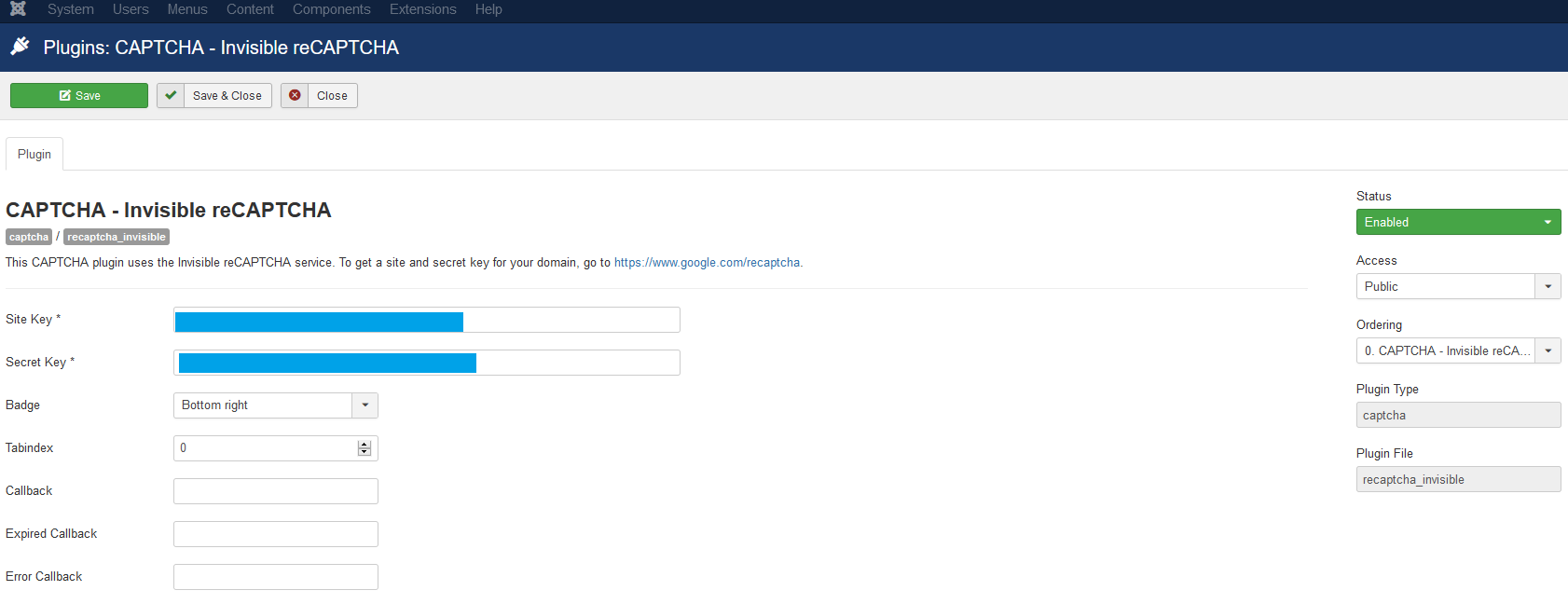Click the Ordering label
Image resolution: width=1568 pixels, height=604 pixels.
tap(1380, 324)
